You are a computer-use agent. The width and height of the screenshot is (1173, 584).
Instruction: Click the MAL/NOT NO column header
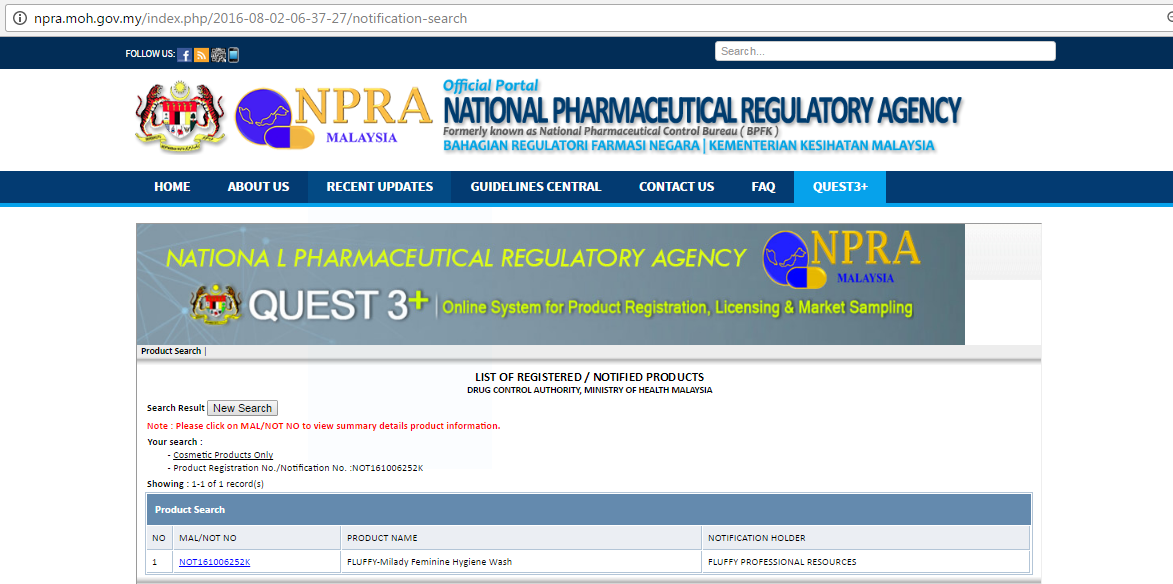point(256,538)
